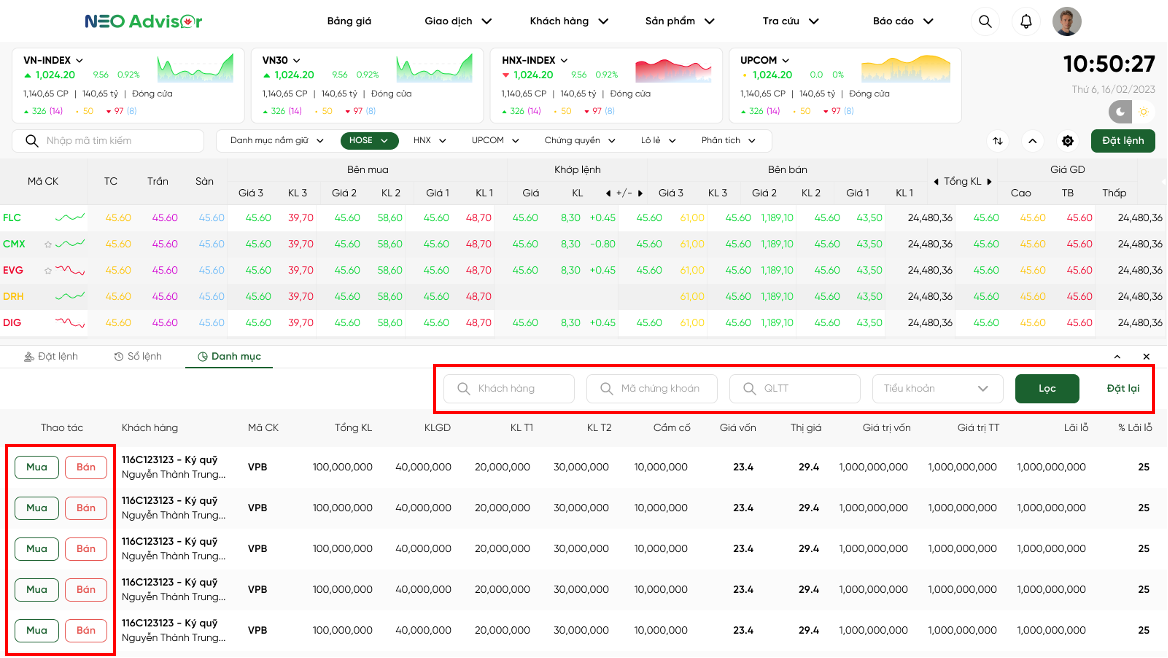Open notifications bell icon
The width and height of the screenshot is (1168, 658).
pyautogui.click(x=1026, y=21)
